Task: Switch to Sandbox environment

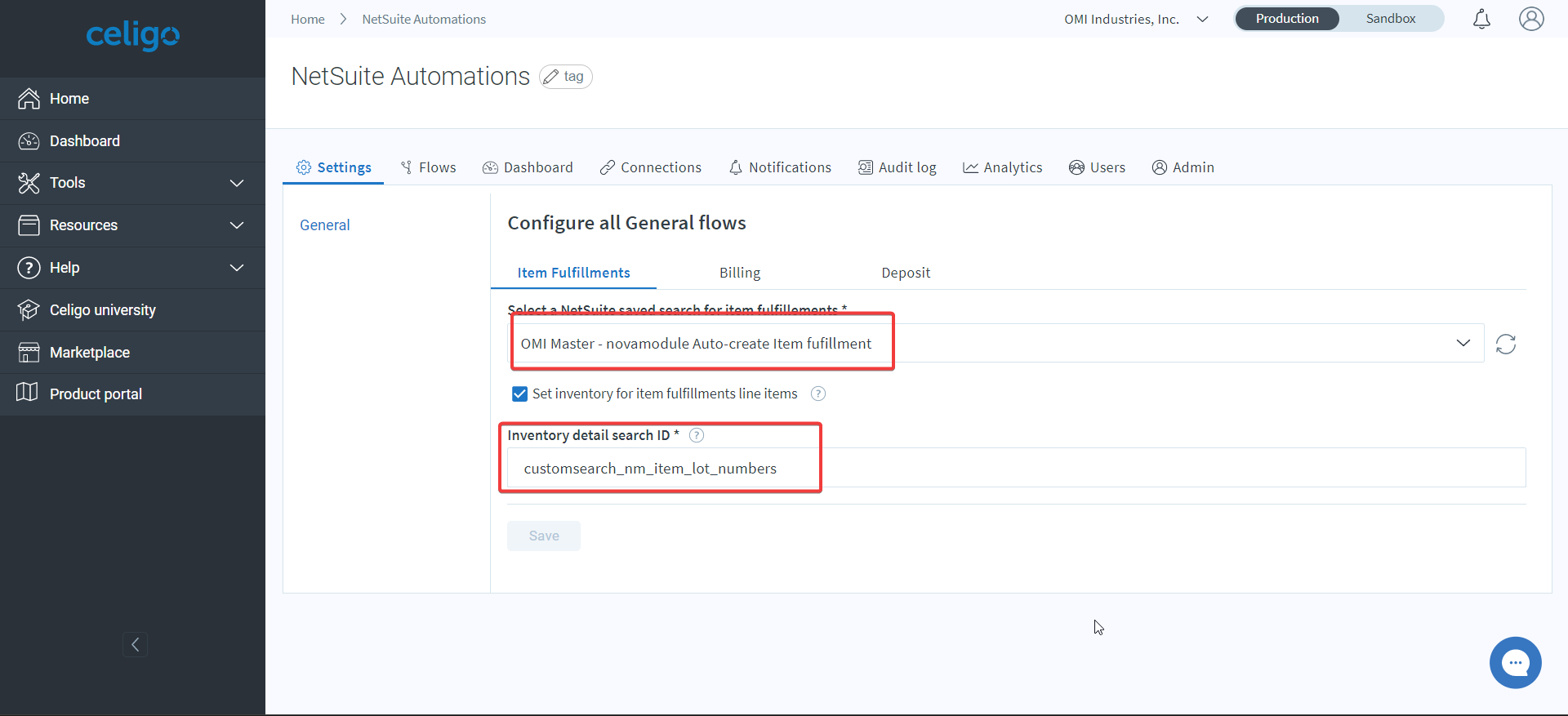Action: [1391, 19]
